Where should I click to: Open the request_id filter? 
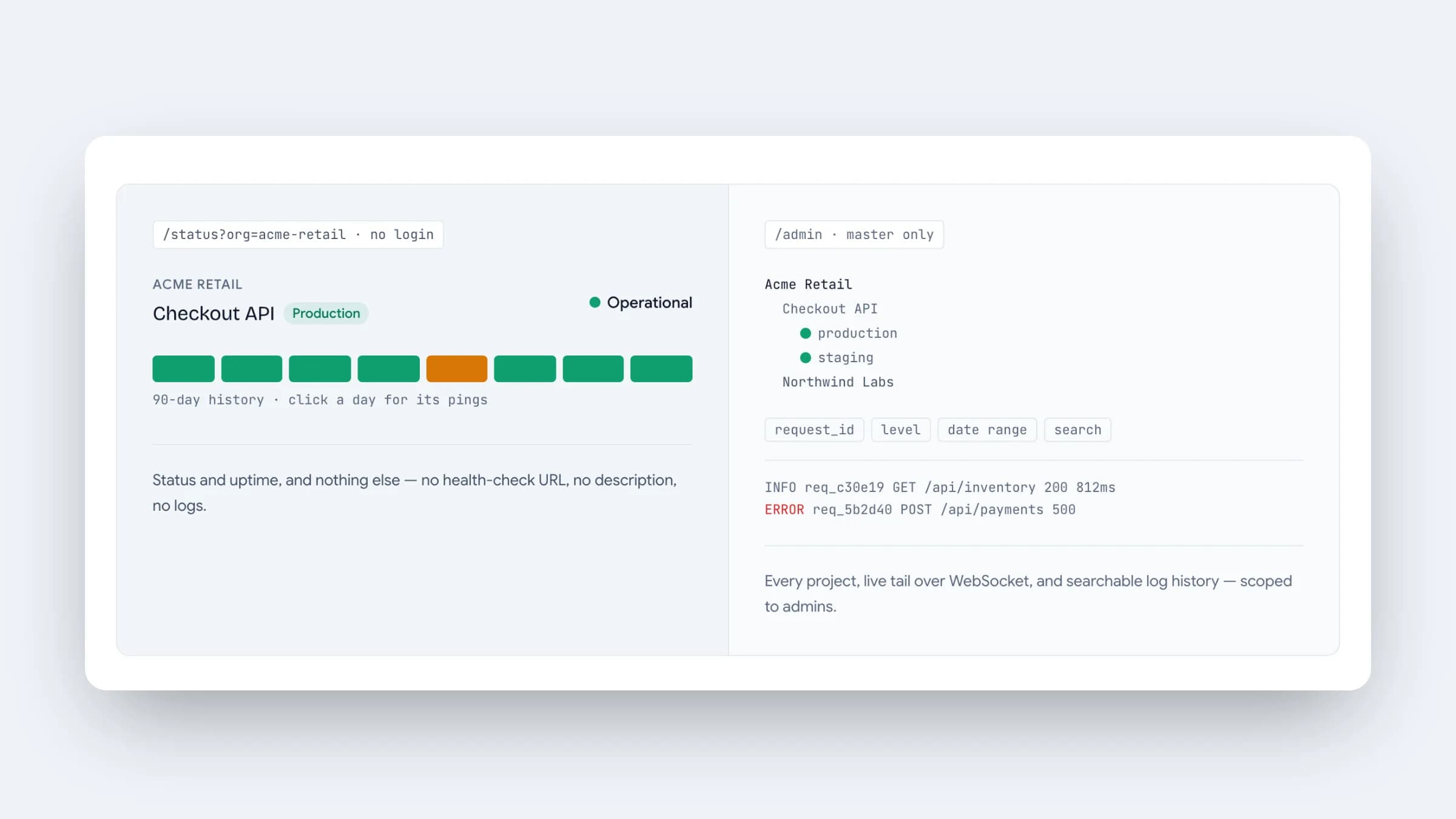click(x=814, y=430)
